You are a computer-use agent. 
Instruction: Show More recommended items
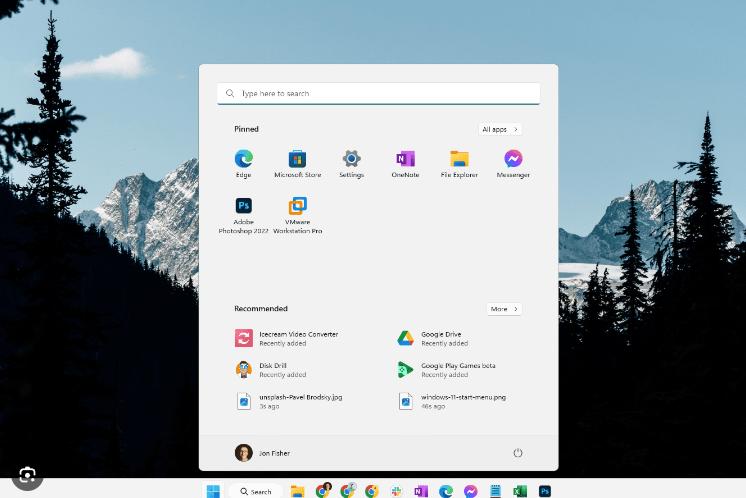click(x=504, y=309)
